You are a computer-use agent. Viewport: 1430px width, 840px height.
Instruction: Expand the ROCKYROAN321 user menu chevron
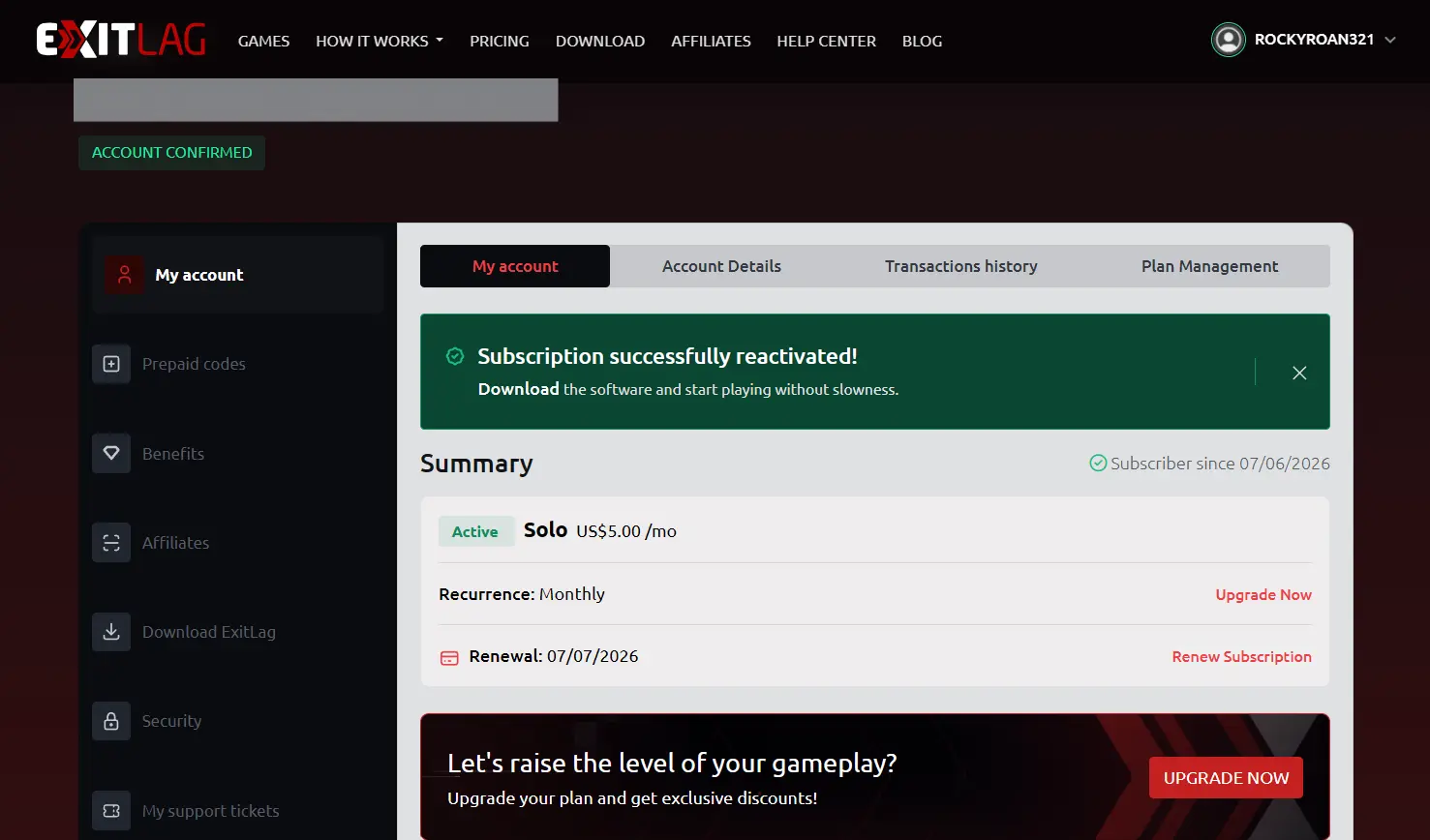tap(1390, 40)
